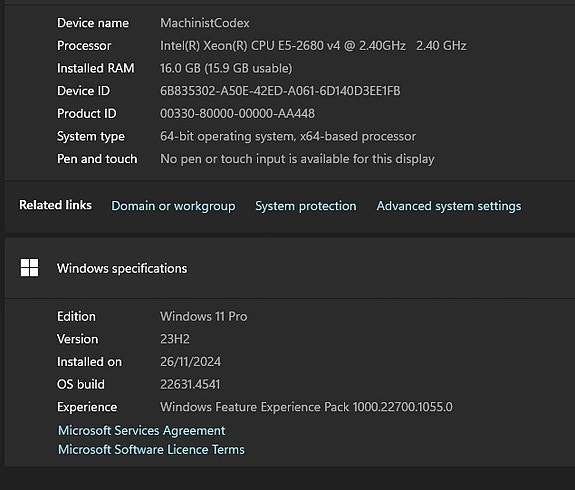Click the Device ID label

click(x=83, y=91)
